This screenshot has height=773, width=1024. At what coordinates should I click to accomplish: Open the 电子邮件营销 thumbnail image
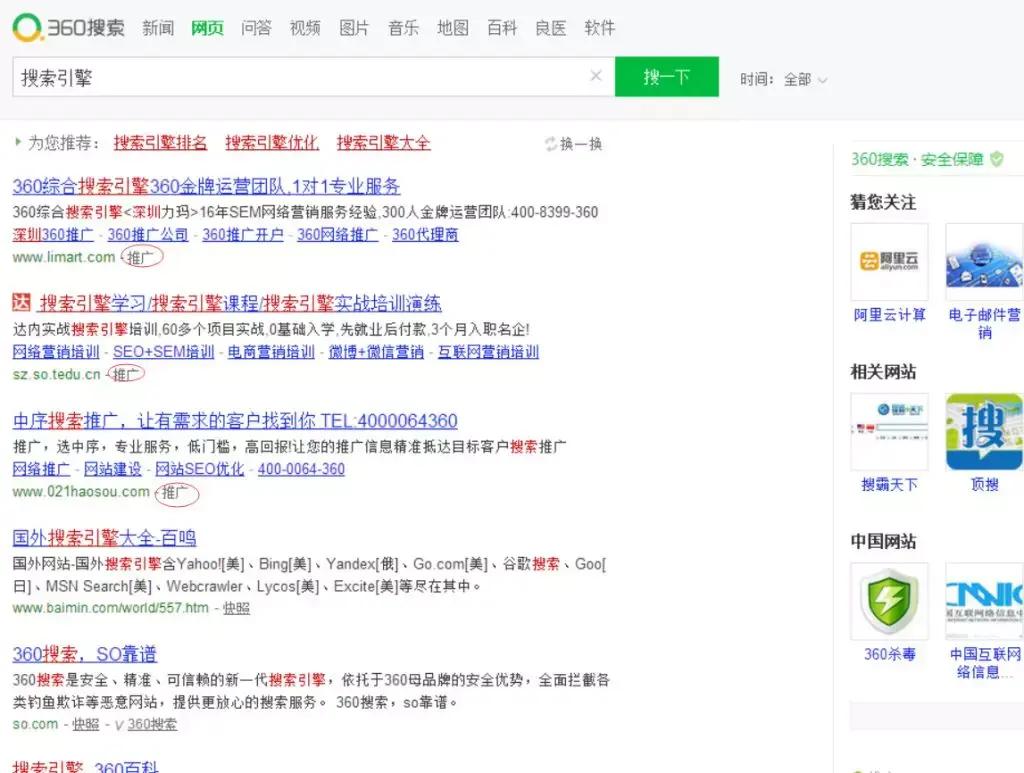coord(984,262)
